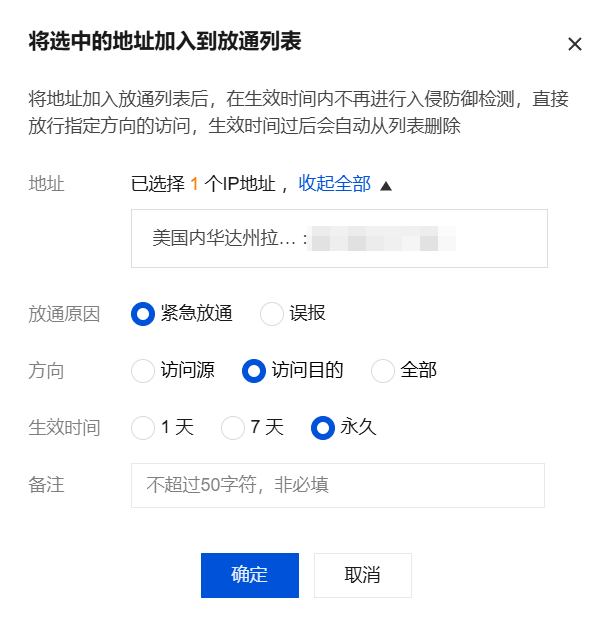Confirm with the 确定 button
The image size is (608, 627).
tap(250, 575)
